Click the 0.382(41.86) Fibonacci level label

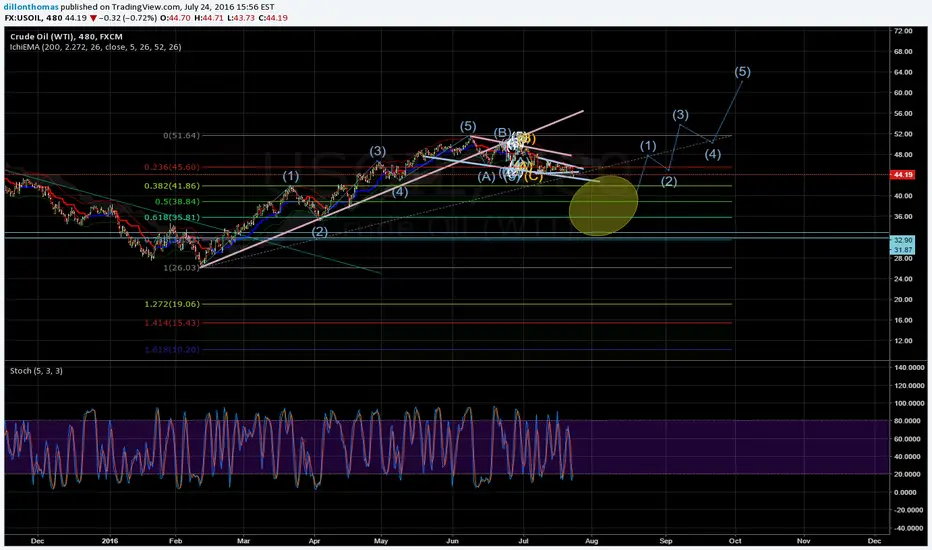172,186
